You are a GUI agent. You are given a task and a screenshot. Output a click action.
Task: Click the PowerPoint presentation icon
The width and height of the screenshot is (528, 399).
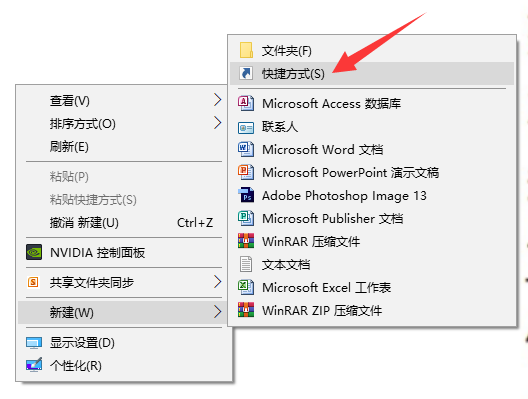(x=246, y=172)
